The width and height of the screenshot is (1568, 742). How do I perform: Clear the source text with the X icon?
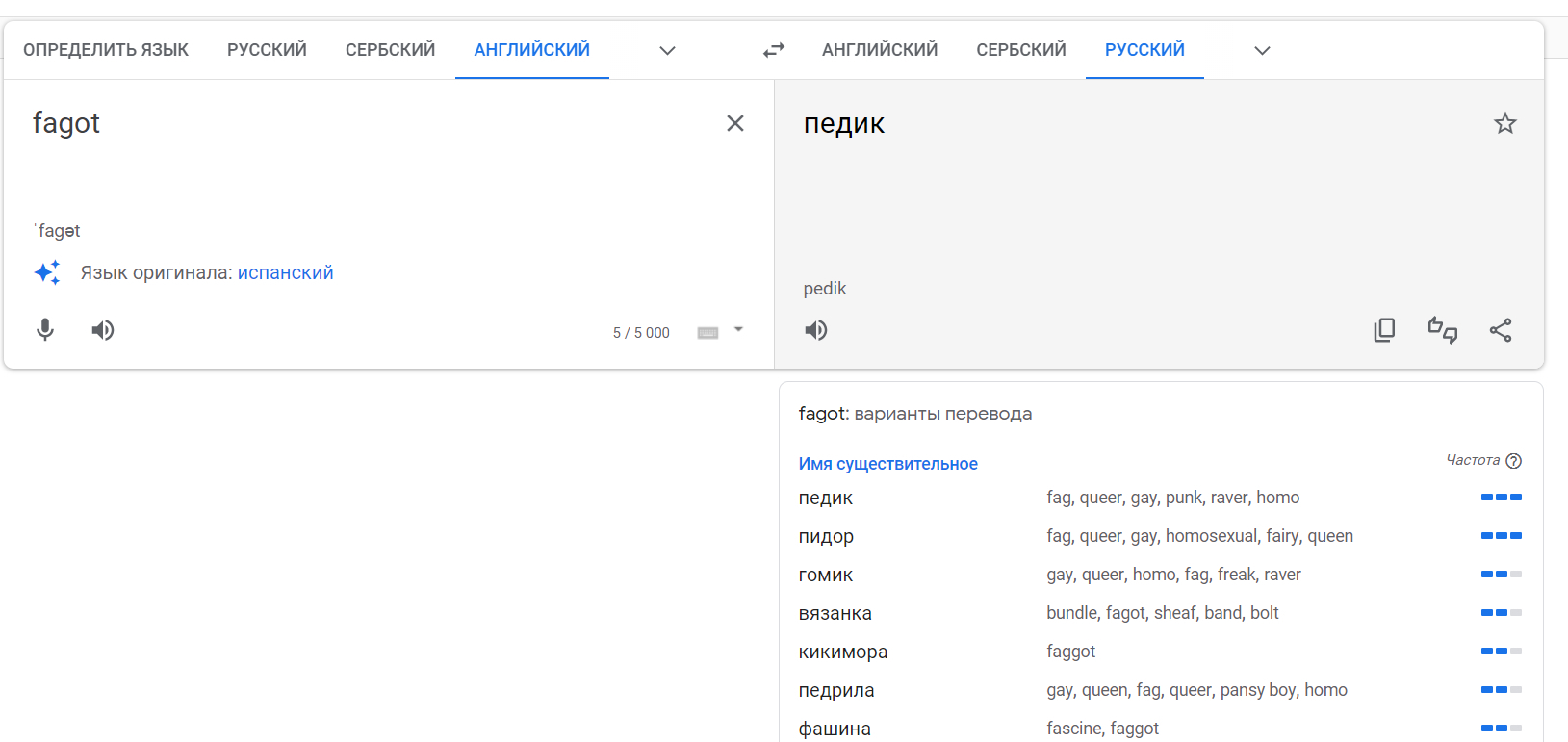tap(735, 123)
